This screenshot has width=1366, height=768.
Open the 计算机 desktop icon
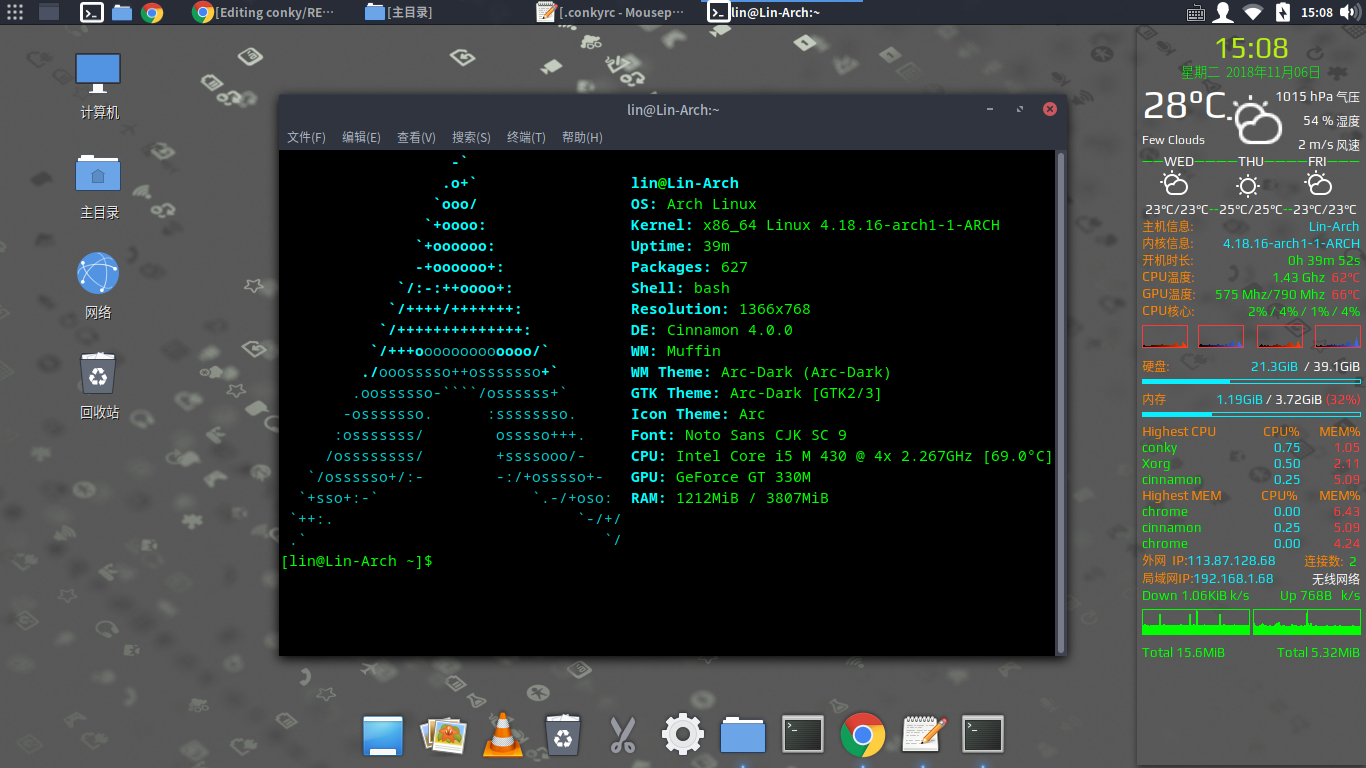(99, 86)
